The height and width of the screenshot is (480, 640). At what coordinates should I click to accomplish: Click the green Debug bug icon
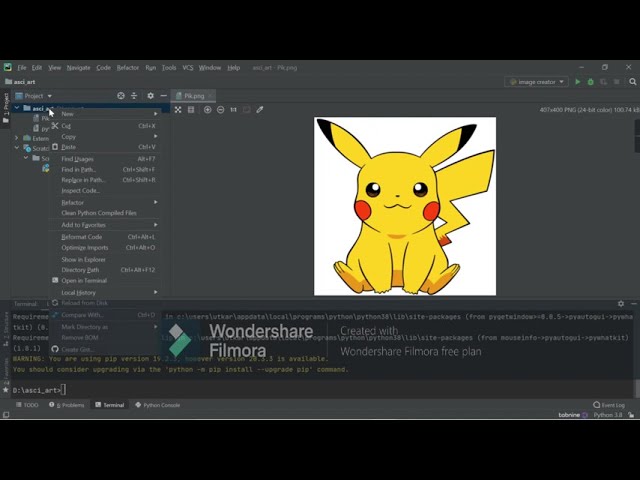[x=591, y=82]
